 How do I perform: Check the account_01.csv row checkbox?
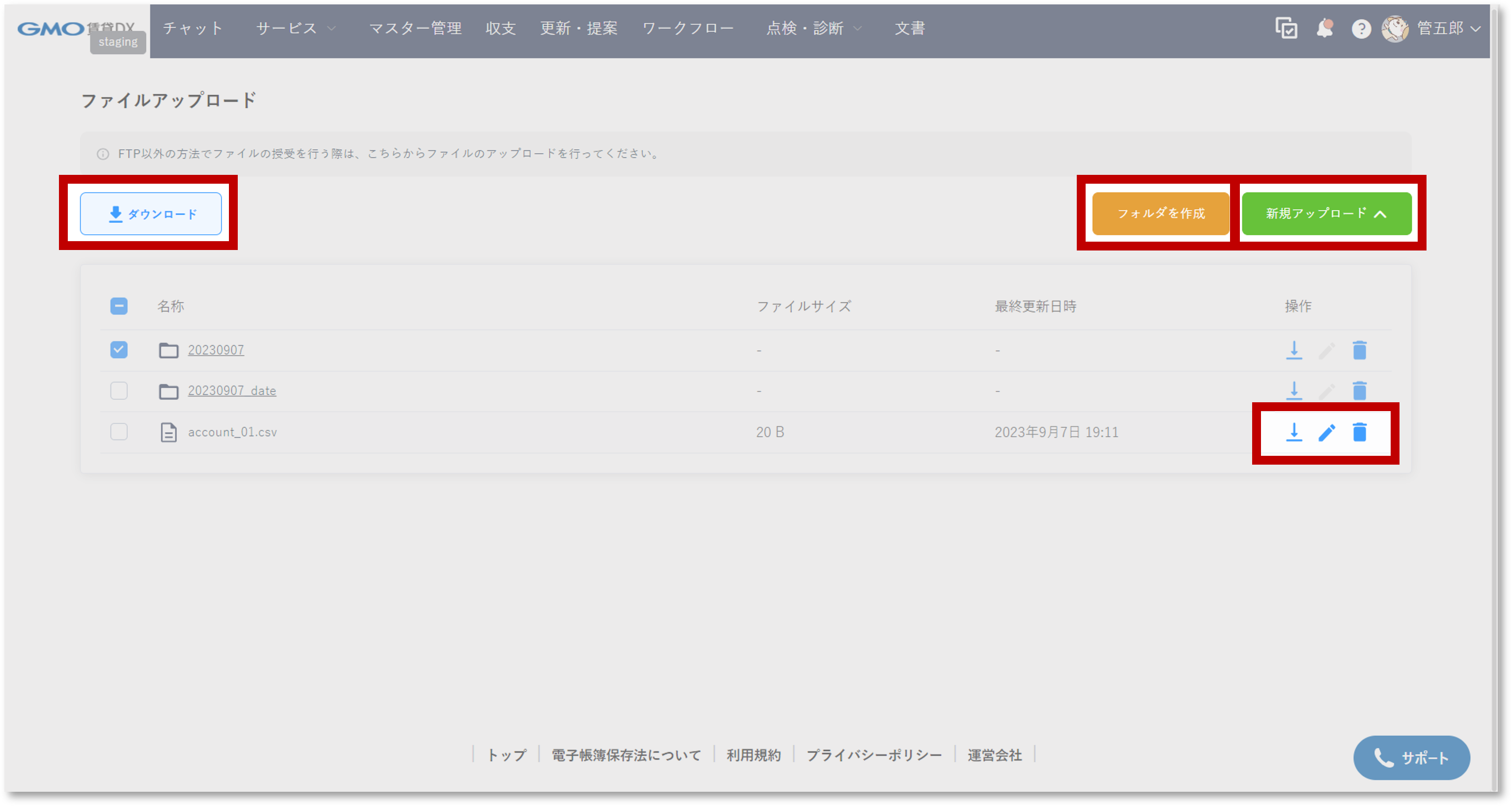pyautogui.click(x=119, y=432)
